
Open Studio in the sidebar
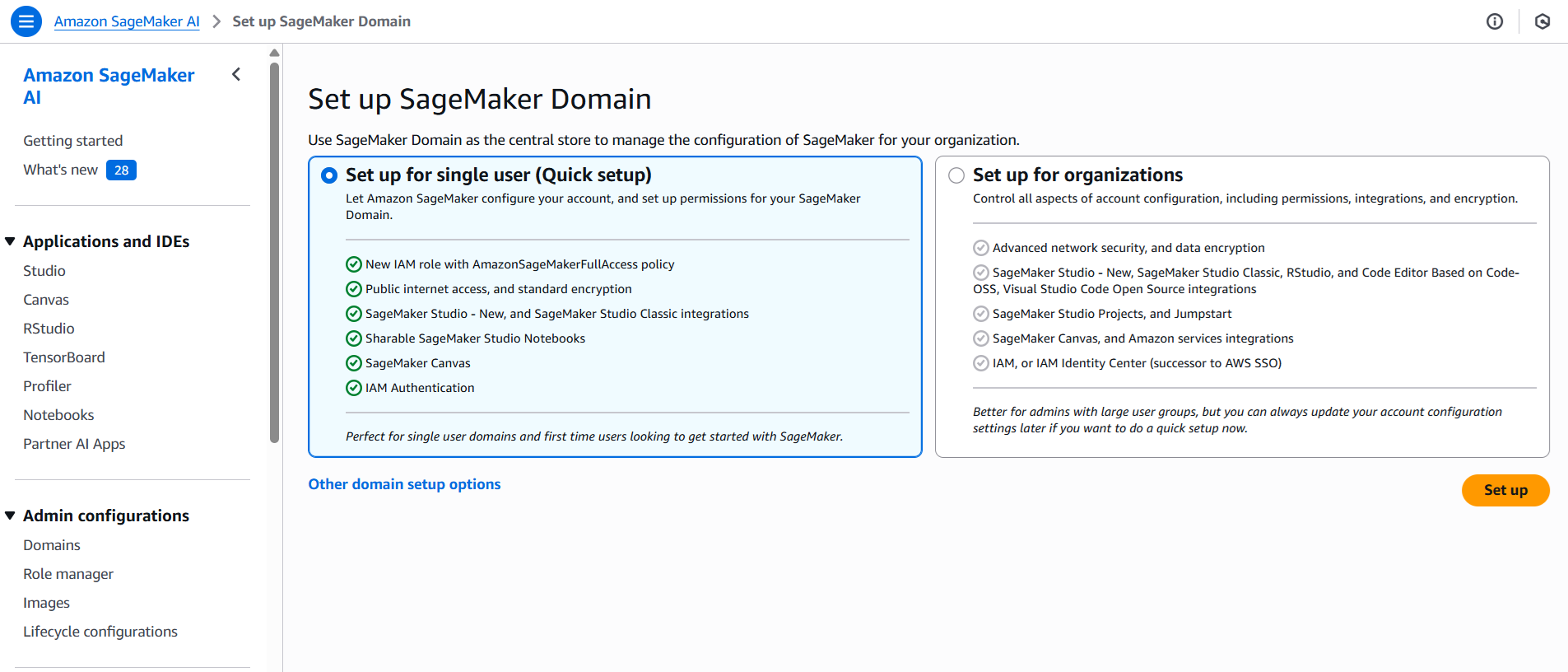pos(44,271)
